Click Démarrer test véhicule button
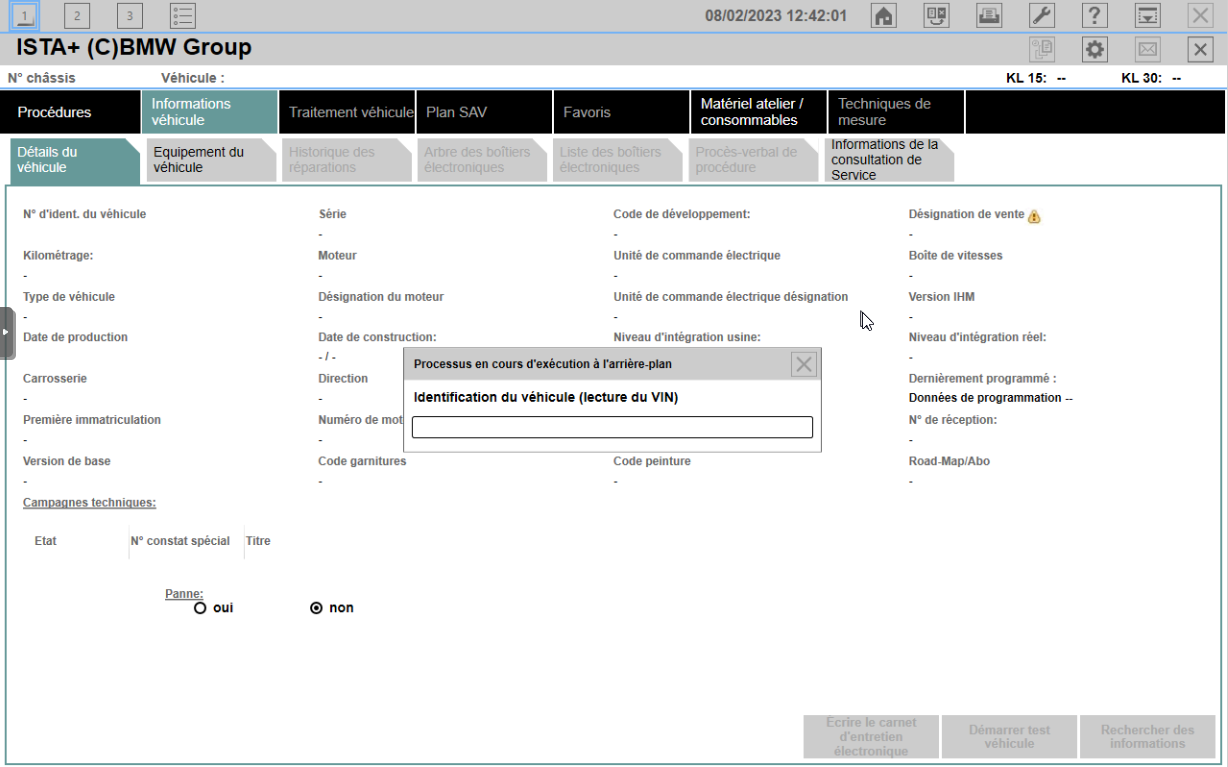The image size is (1228, 767). coord(1009,737)
